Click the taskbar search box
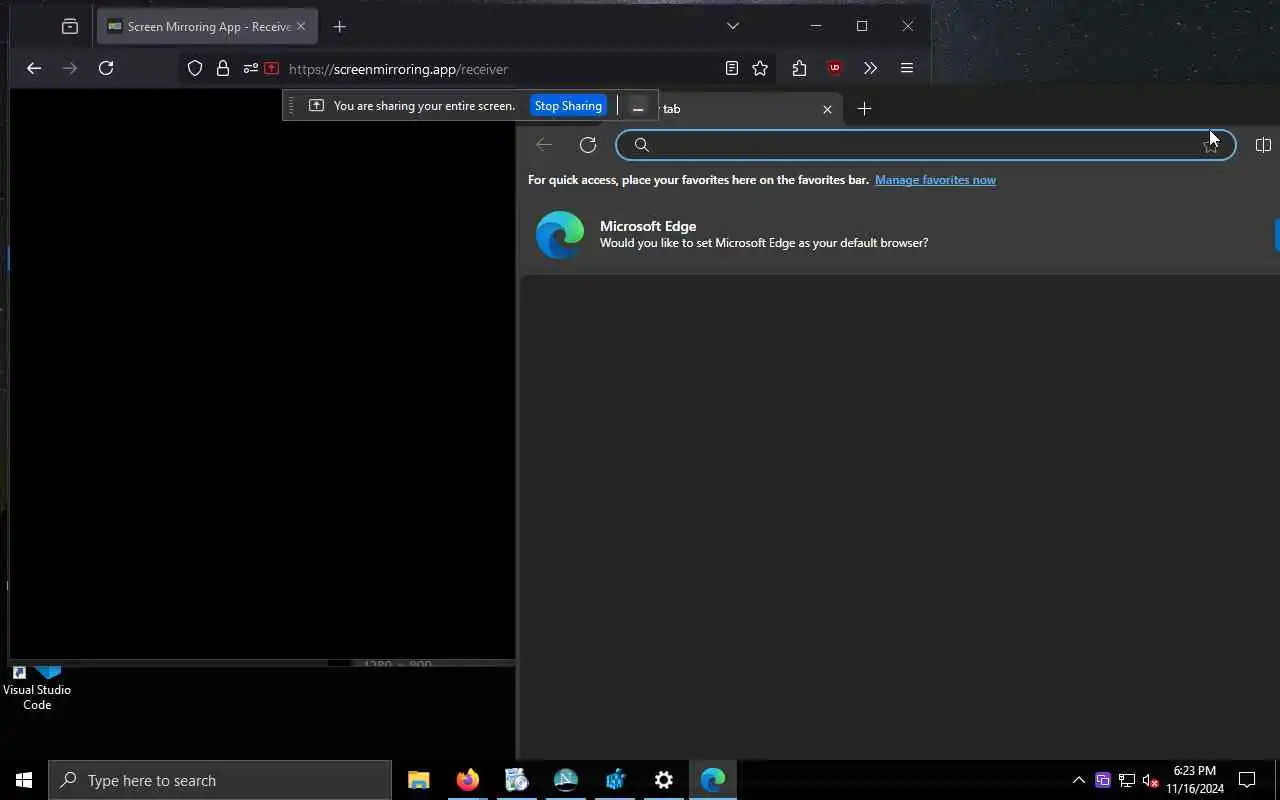The width and height of the screenshot is (1280, 800). [220, 780]
